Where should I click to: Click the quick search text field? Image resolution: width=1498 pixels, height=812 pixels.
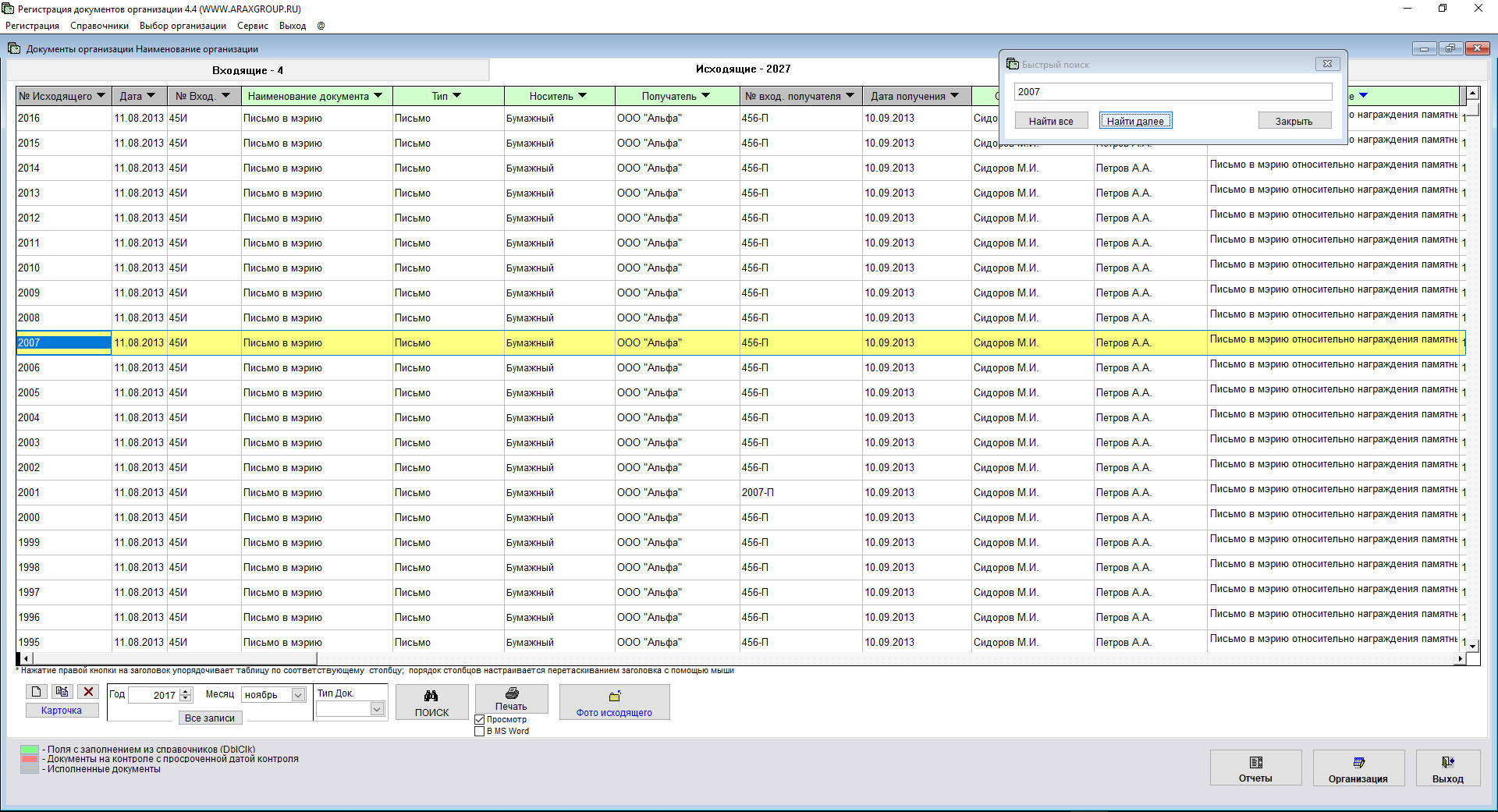coord(1172,92)
